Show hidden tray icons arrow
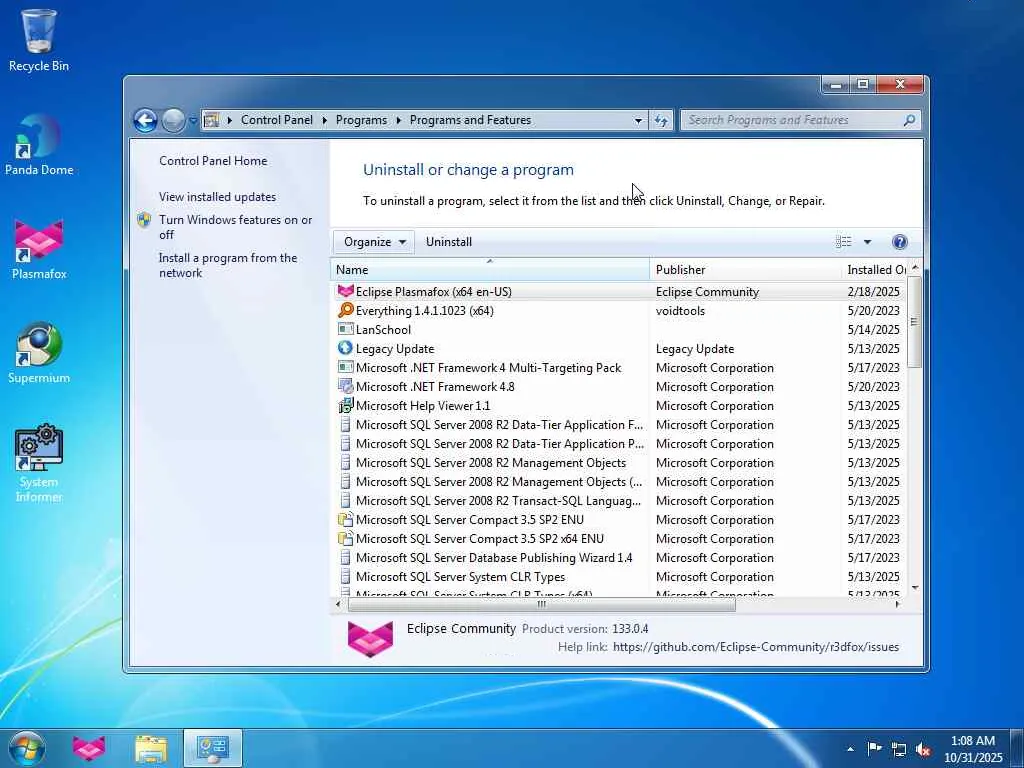 (x=850, y=749)
